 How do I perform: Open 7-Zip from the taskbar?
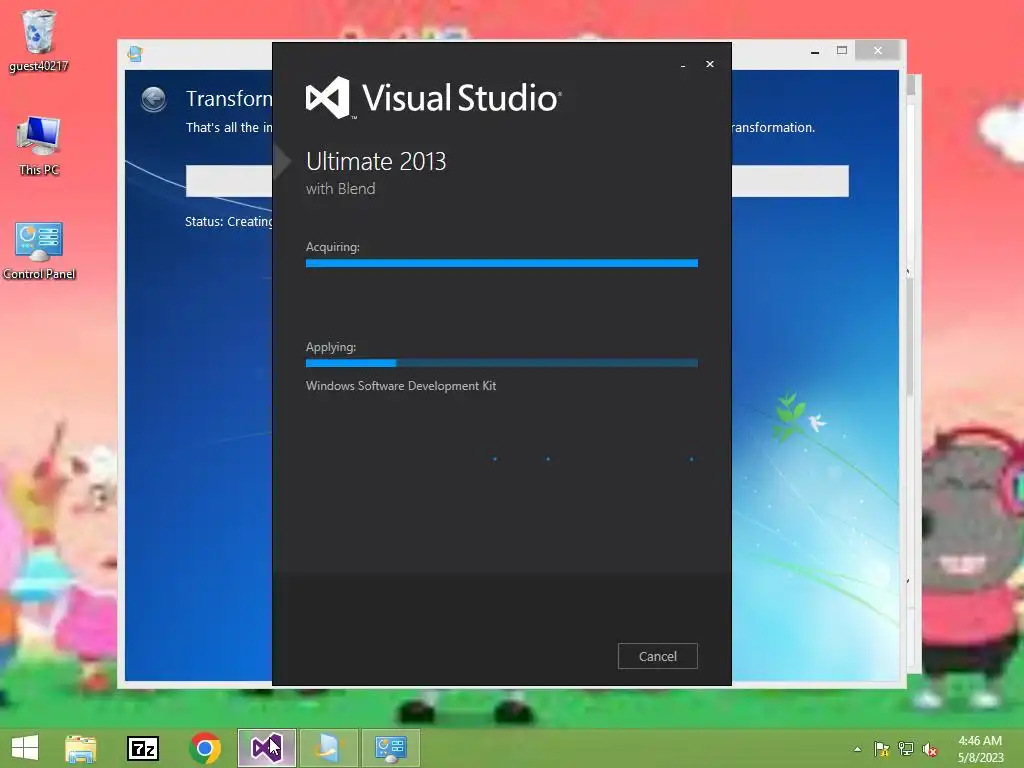click(x=143, y=748)
